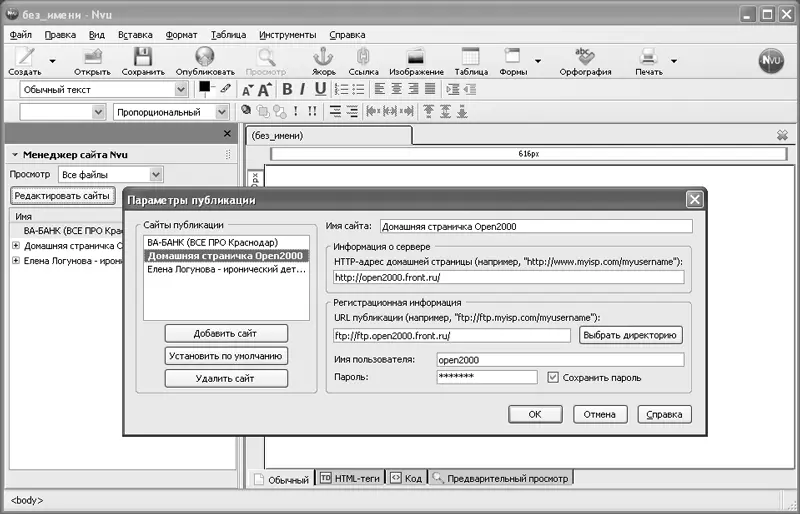Click the Изображение image icon
800x514 pixels.
click(x=416, y=57)
